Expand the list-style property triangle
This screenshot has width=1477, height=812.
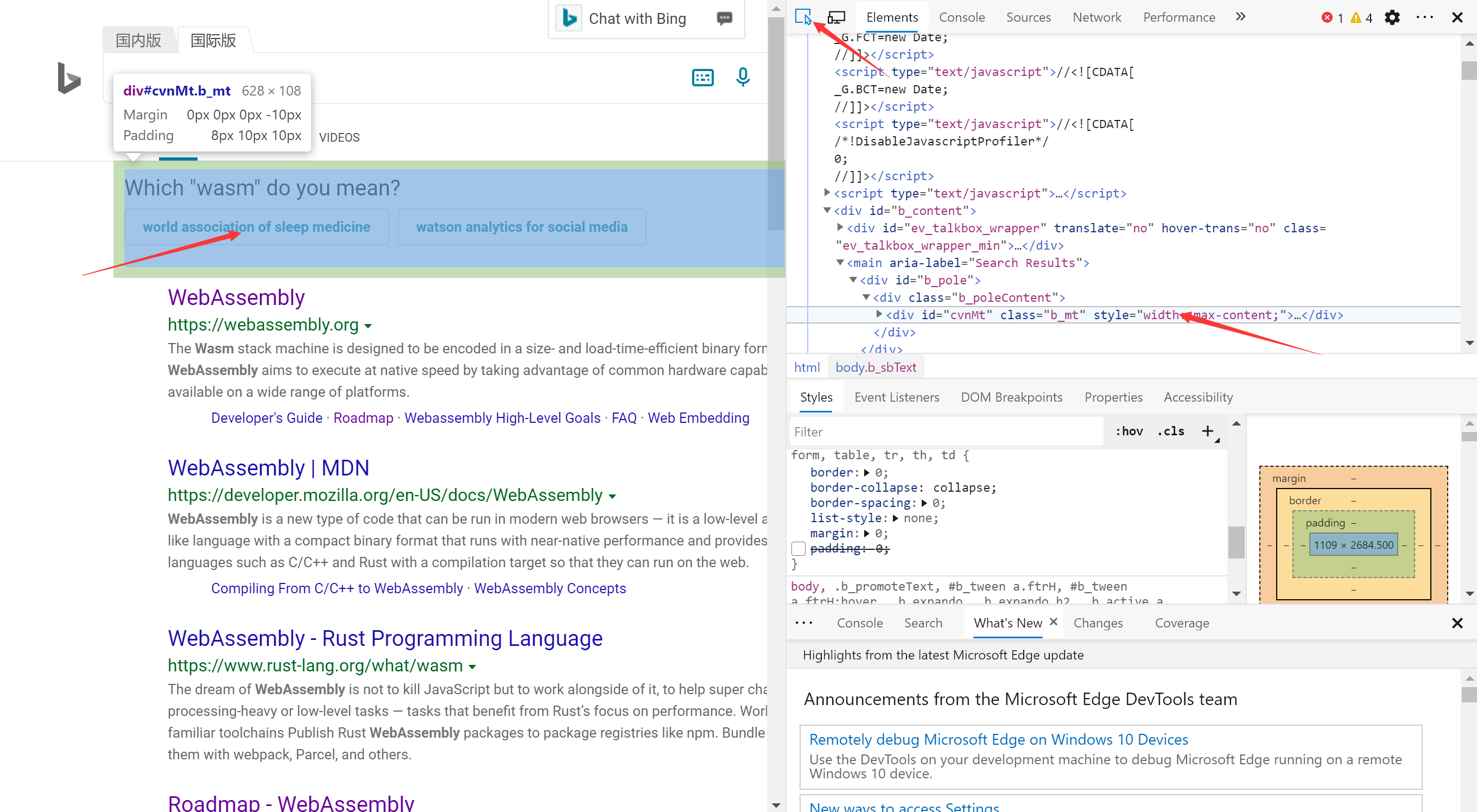coord(895,518)
